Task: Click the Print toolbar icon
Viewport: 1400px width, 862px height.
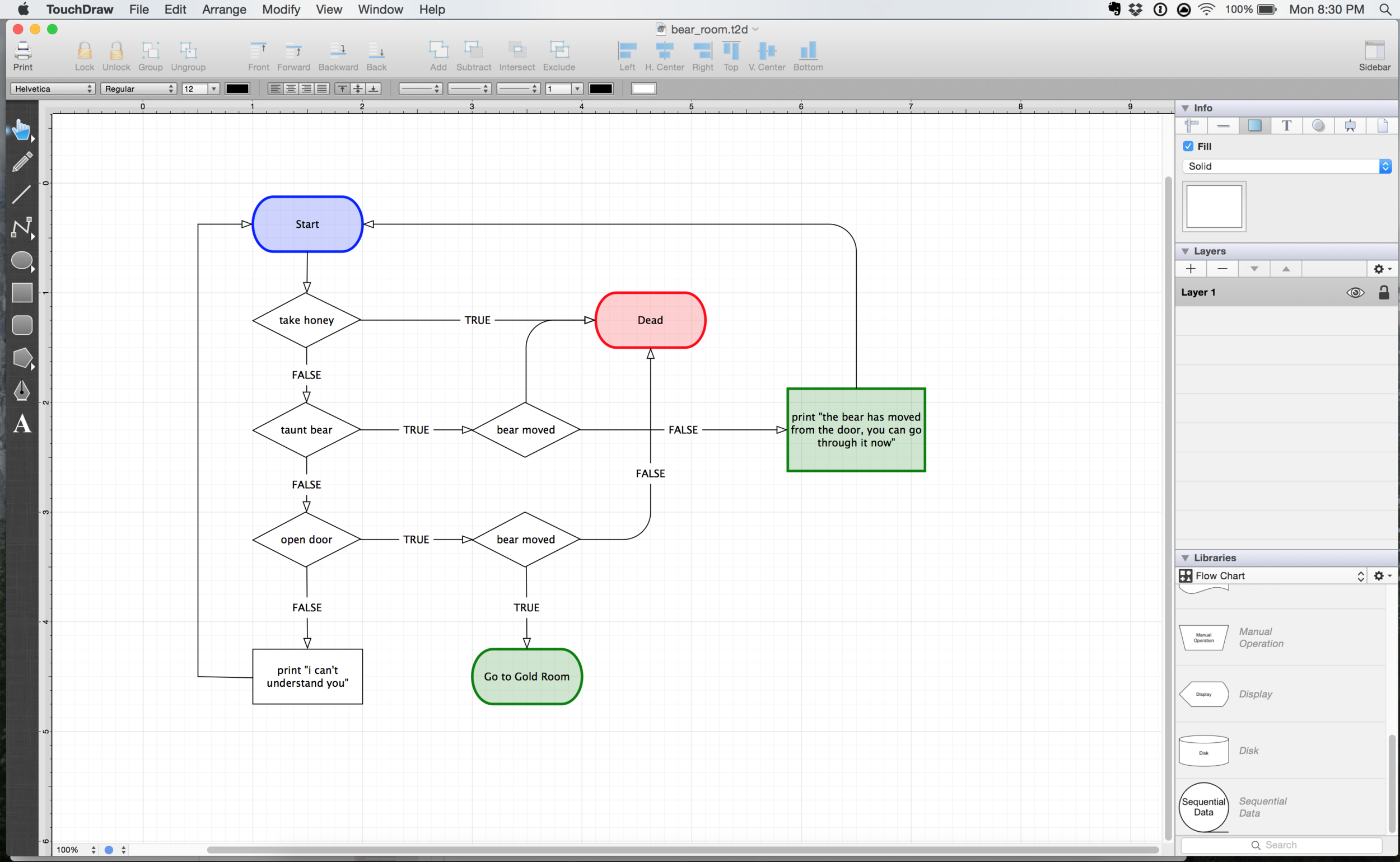Action: click(23, 56)
